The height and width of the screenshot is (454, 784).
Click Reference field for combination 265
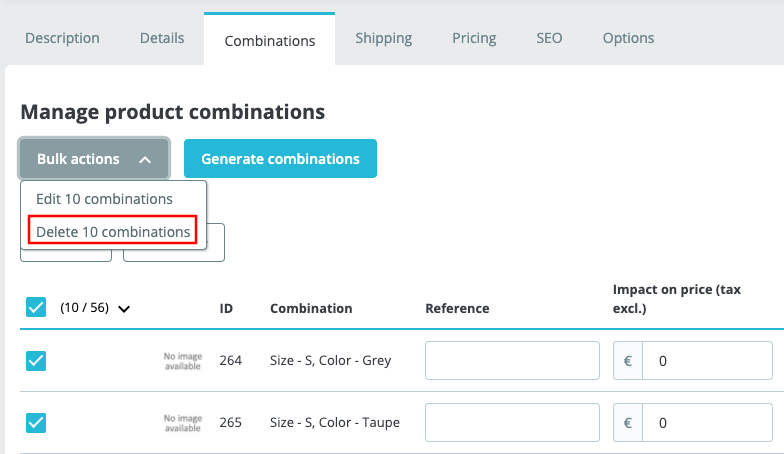[512, 423]
